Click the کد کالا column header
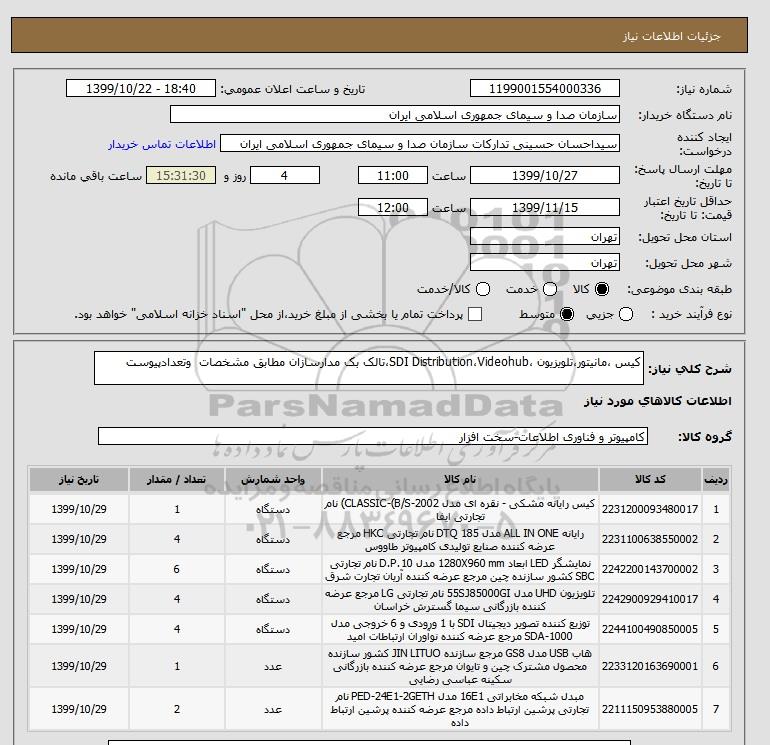Screen dimensions: 770x745 [650, 480]
